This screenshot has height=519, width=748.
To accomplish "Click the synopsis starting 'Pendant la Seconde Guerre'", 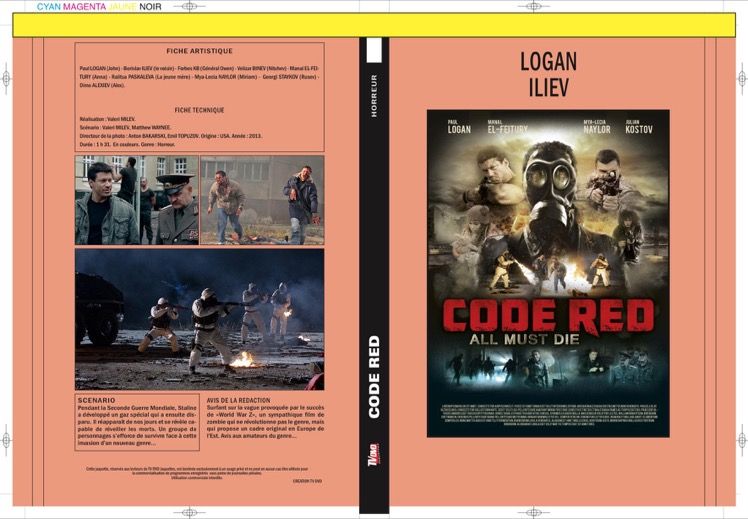I will click(x=137, y=426).
